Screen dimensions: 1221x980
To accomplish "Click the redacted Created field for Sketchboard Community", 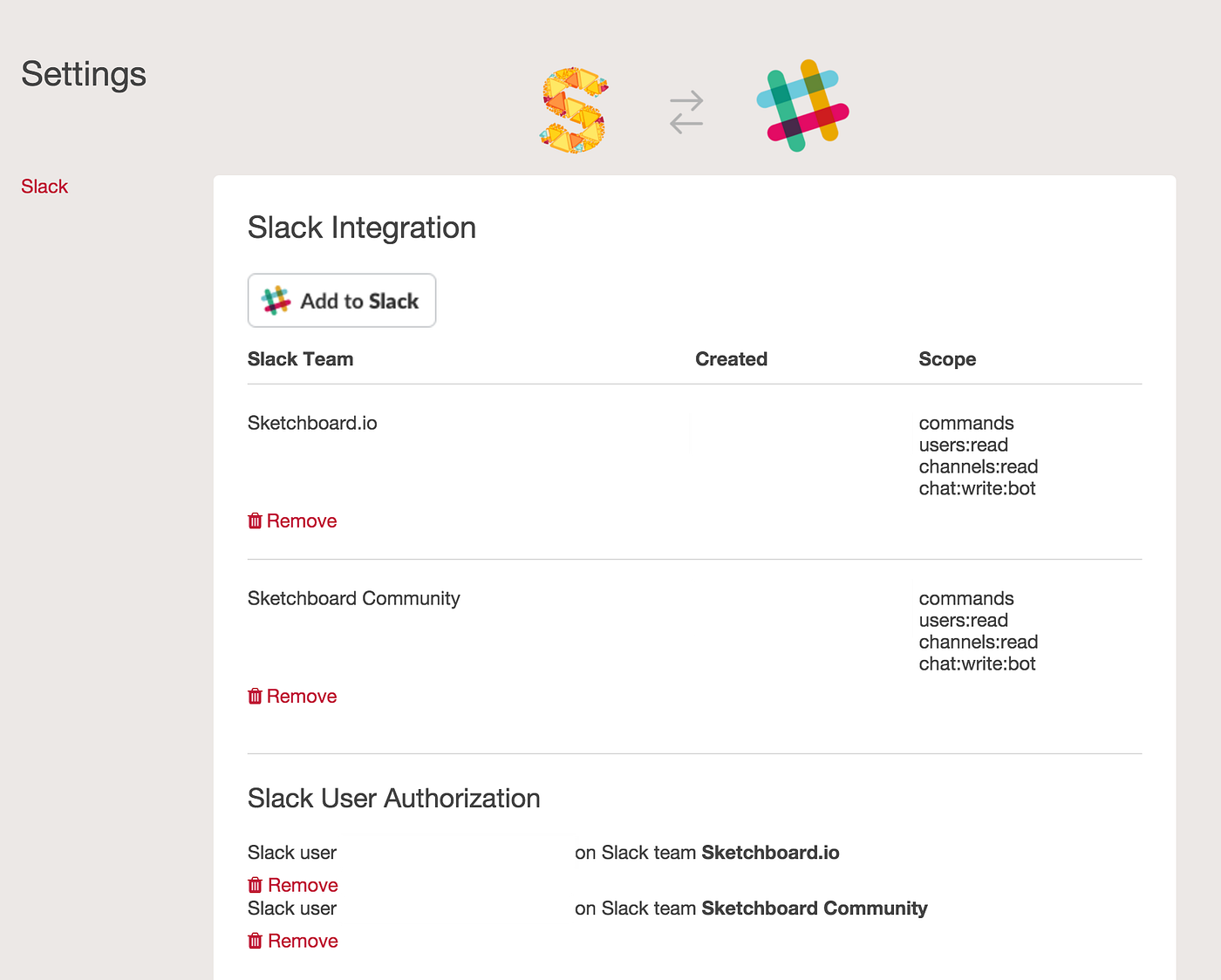I will 801,608.
